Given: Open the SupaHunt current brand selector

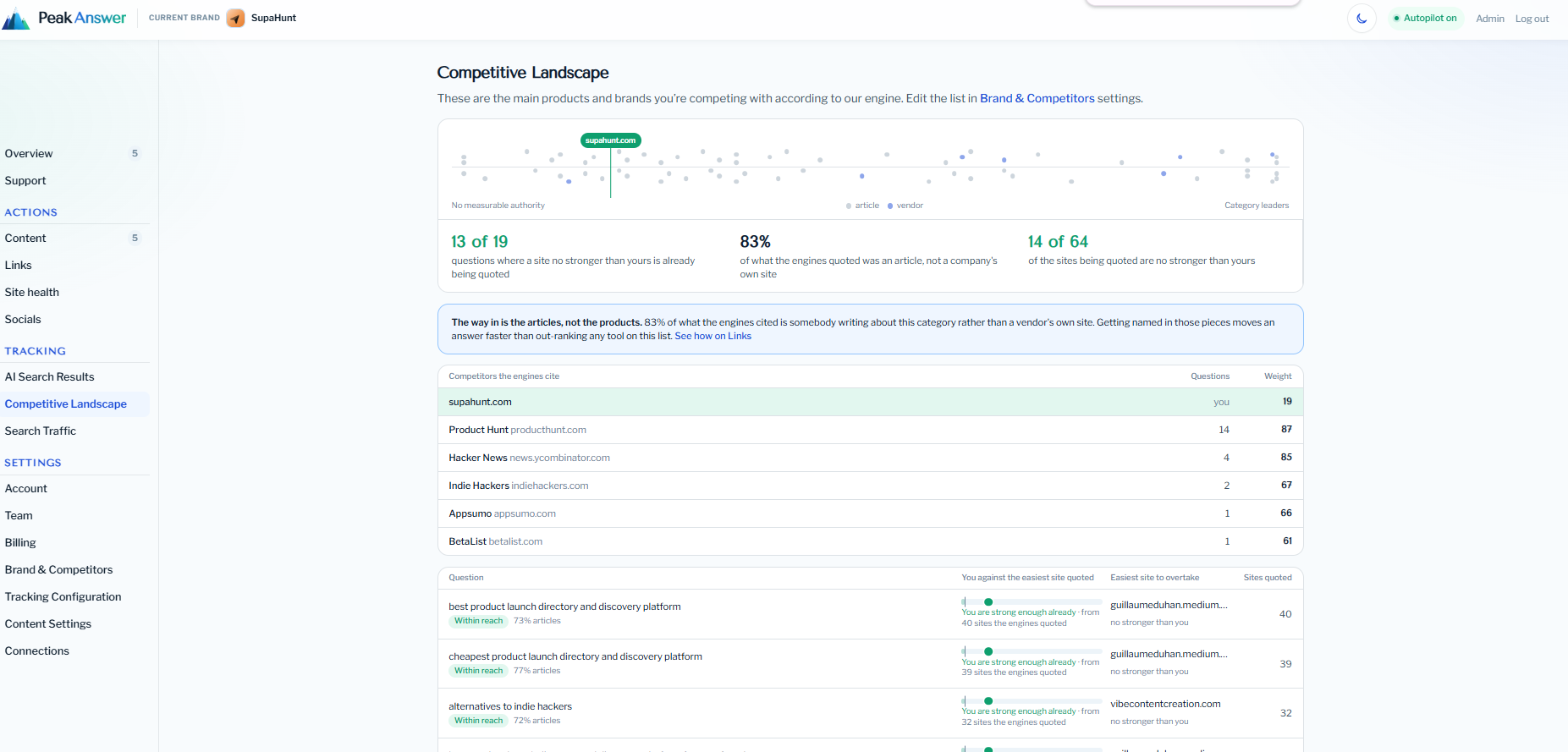Looking at the screenshot, I should click(262, 18).
